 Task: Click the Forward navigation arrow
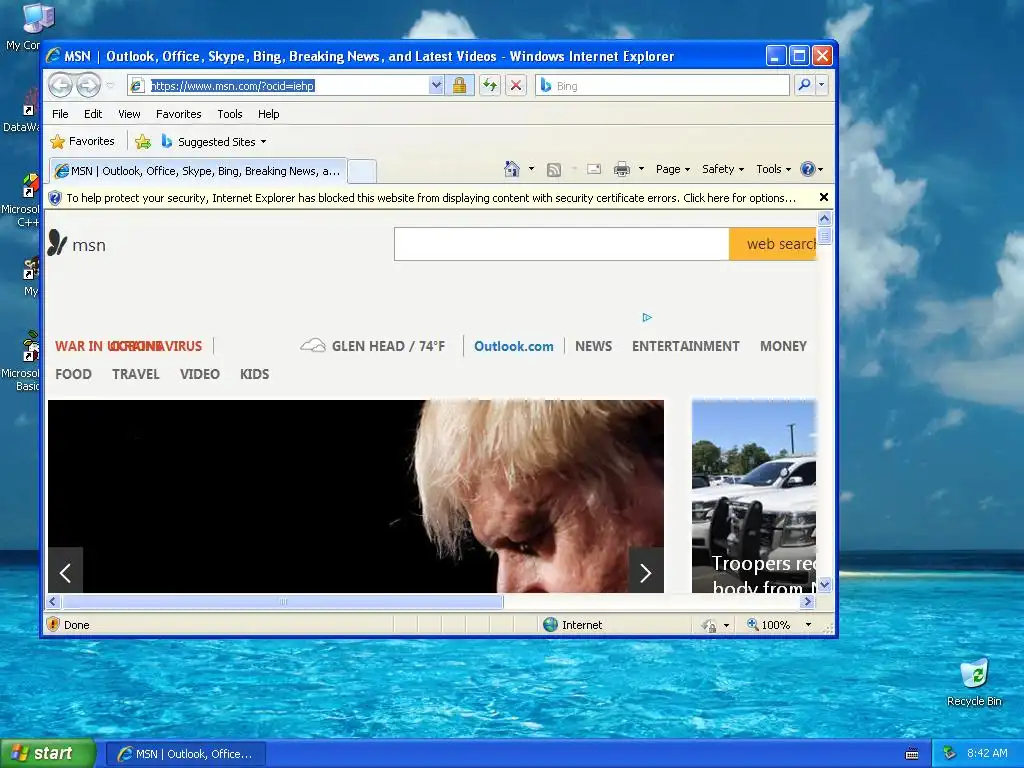click(88, 85)
